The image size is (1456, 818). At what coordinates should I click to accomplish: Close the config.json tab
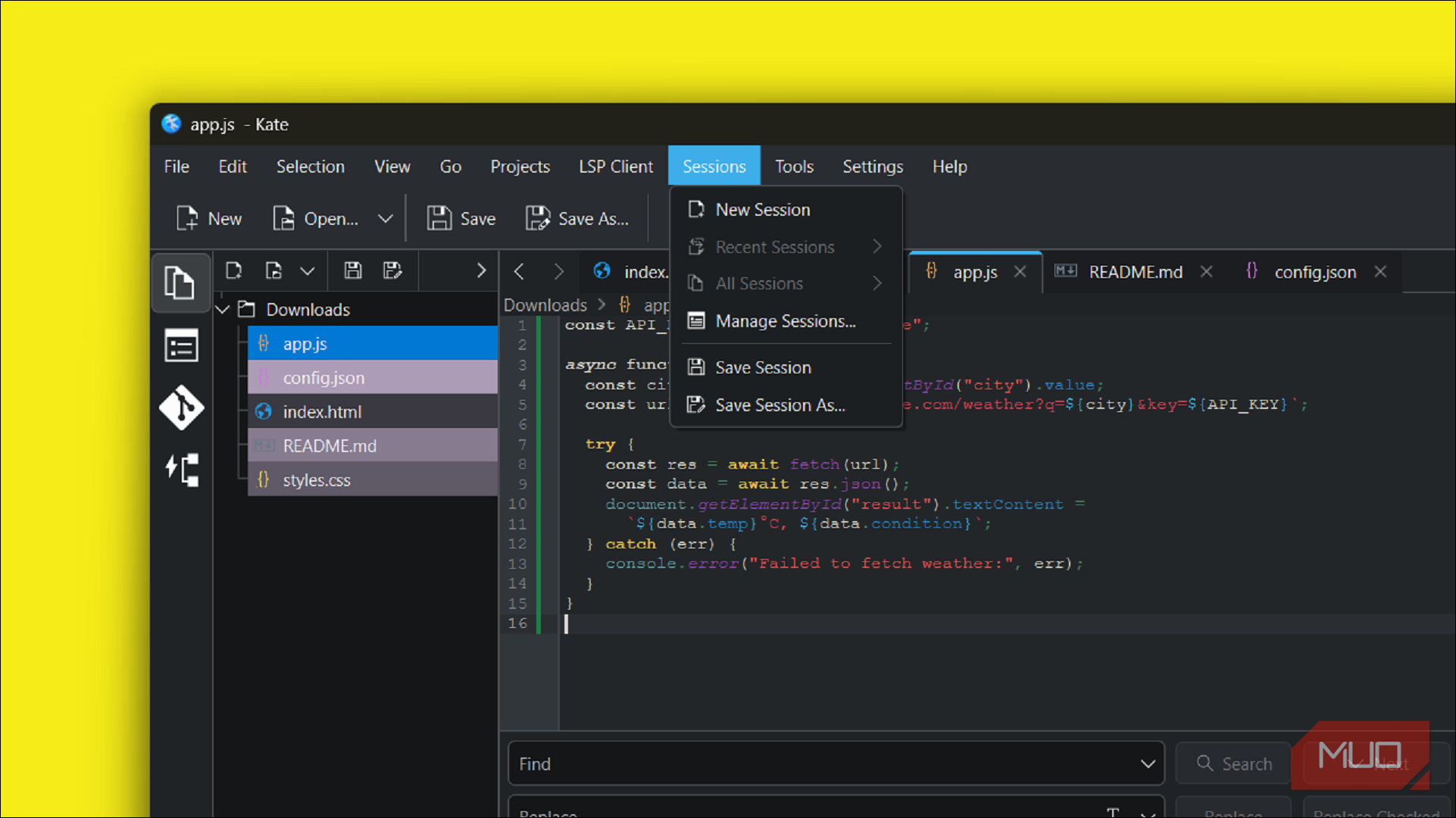(x=1380, y=272)
